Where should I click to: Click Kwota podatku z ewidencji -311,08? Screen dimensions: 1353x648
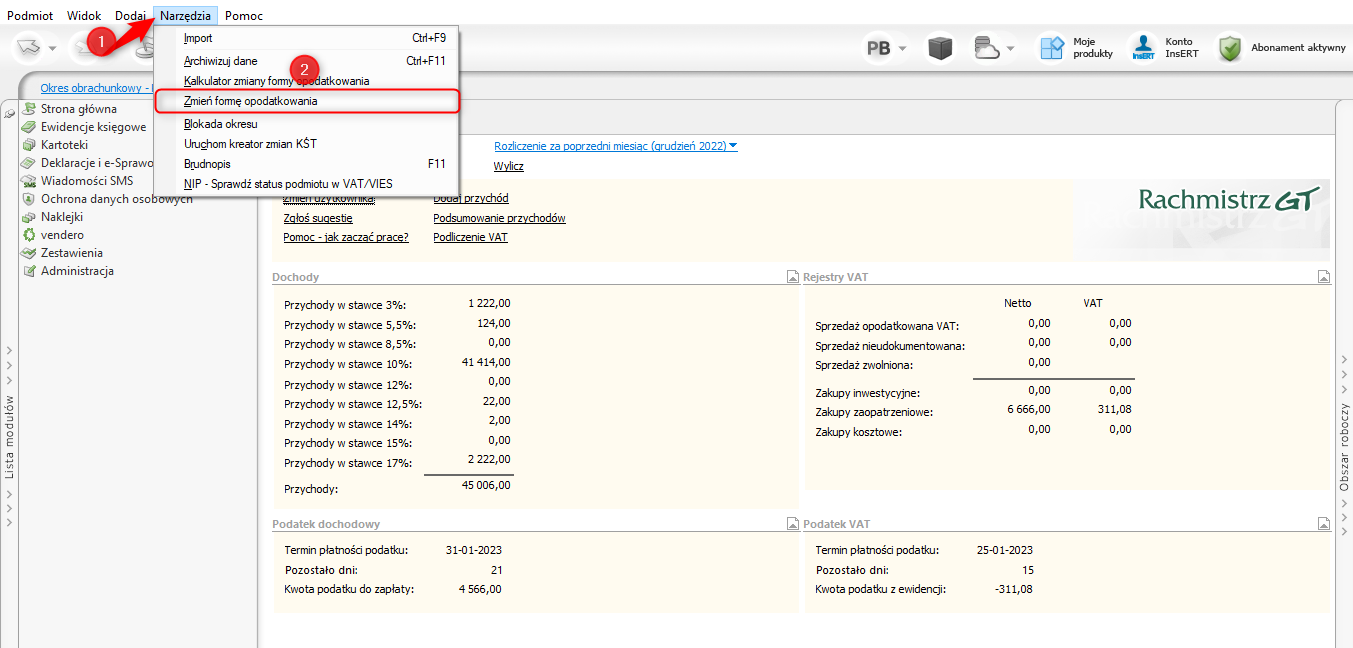(1015, 589)
